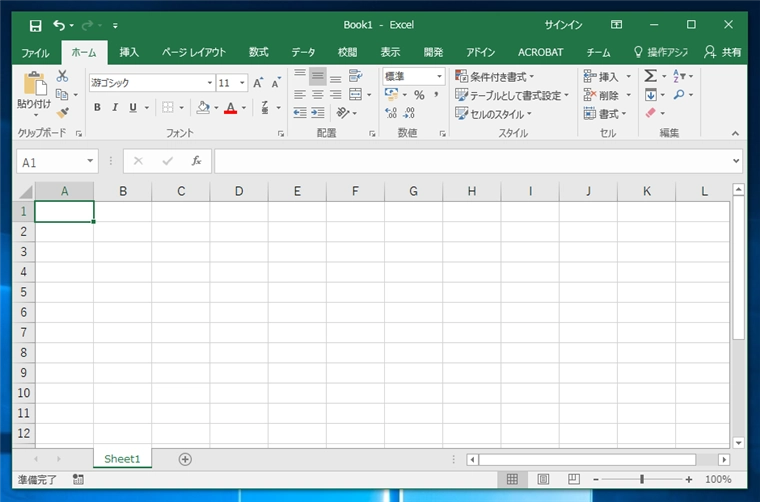Insert AutoSum formula
760x502 pixels.
650,76
